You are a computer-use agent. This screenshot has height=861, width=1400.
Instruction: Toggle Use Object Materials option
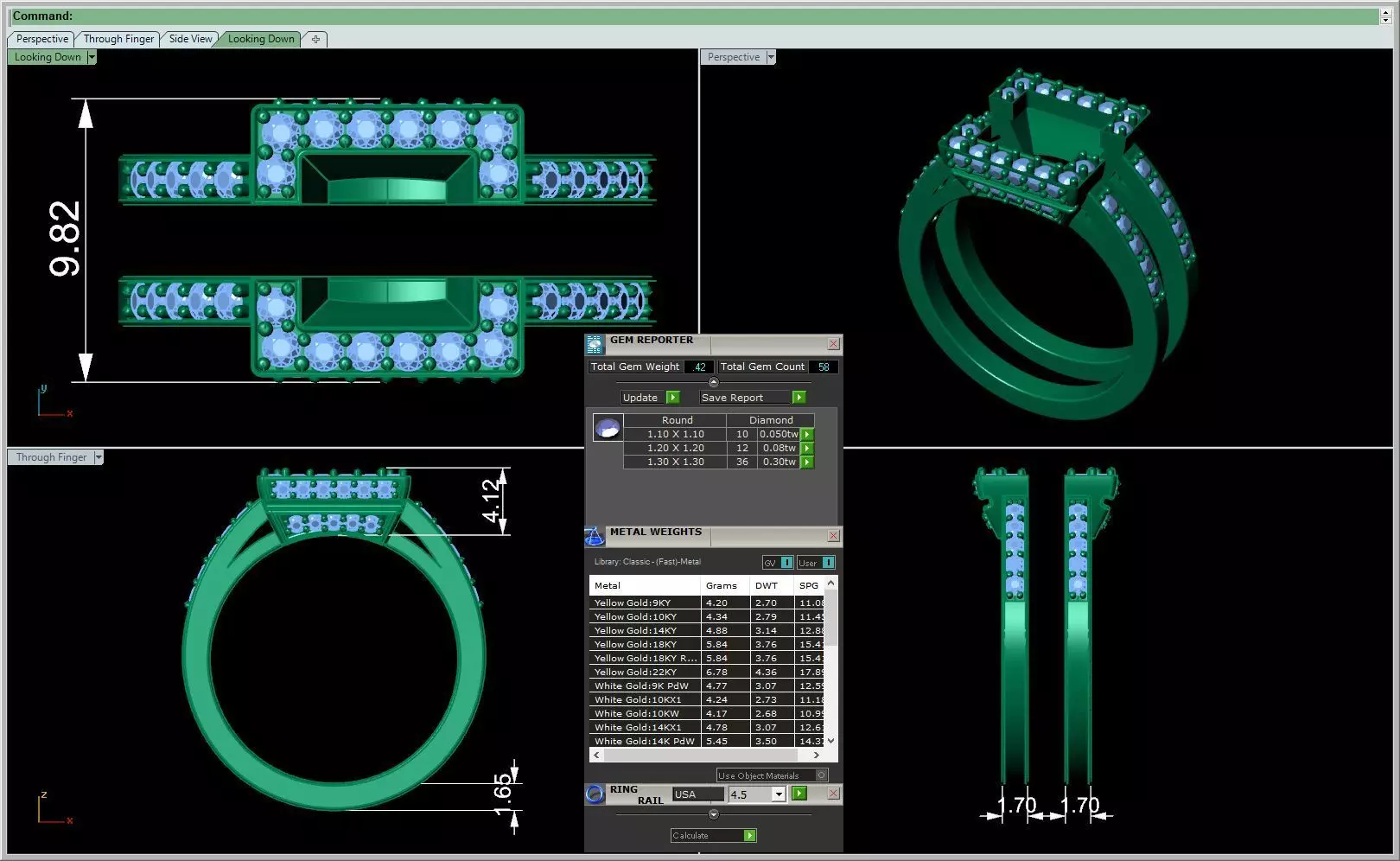(x=822, y=775)
